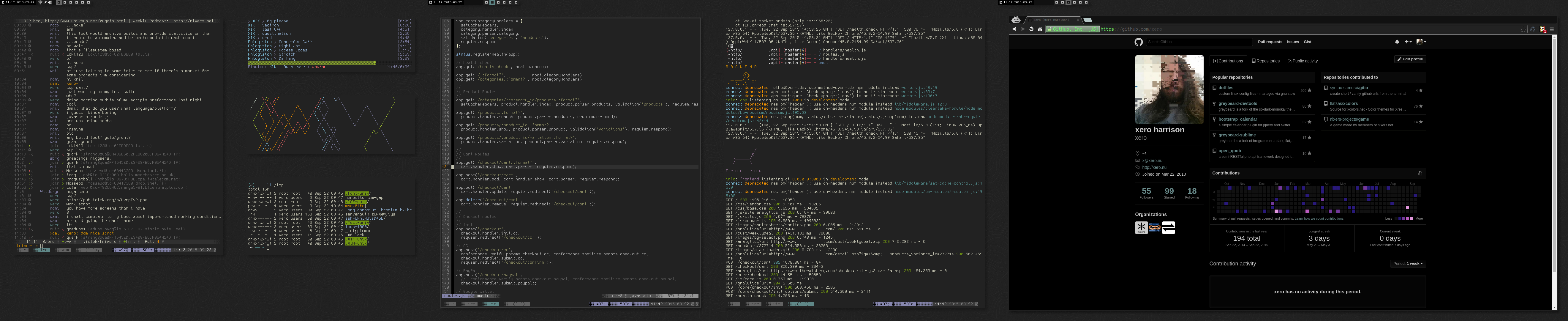Click the red-badged S extension icon
The width and height of the screenshot is (1568, 321).
pyautogui.click(x=1542, y=29)
